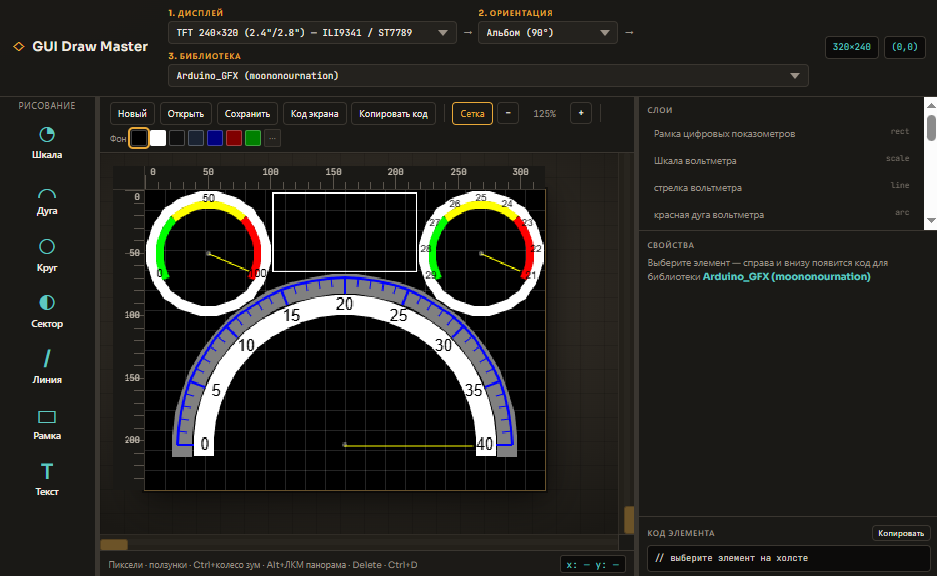Choose the Круг (circle) tool
The image size is (937, 576).
click(x=47, y=256)
